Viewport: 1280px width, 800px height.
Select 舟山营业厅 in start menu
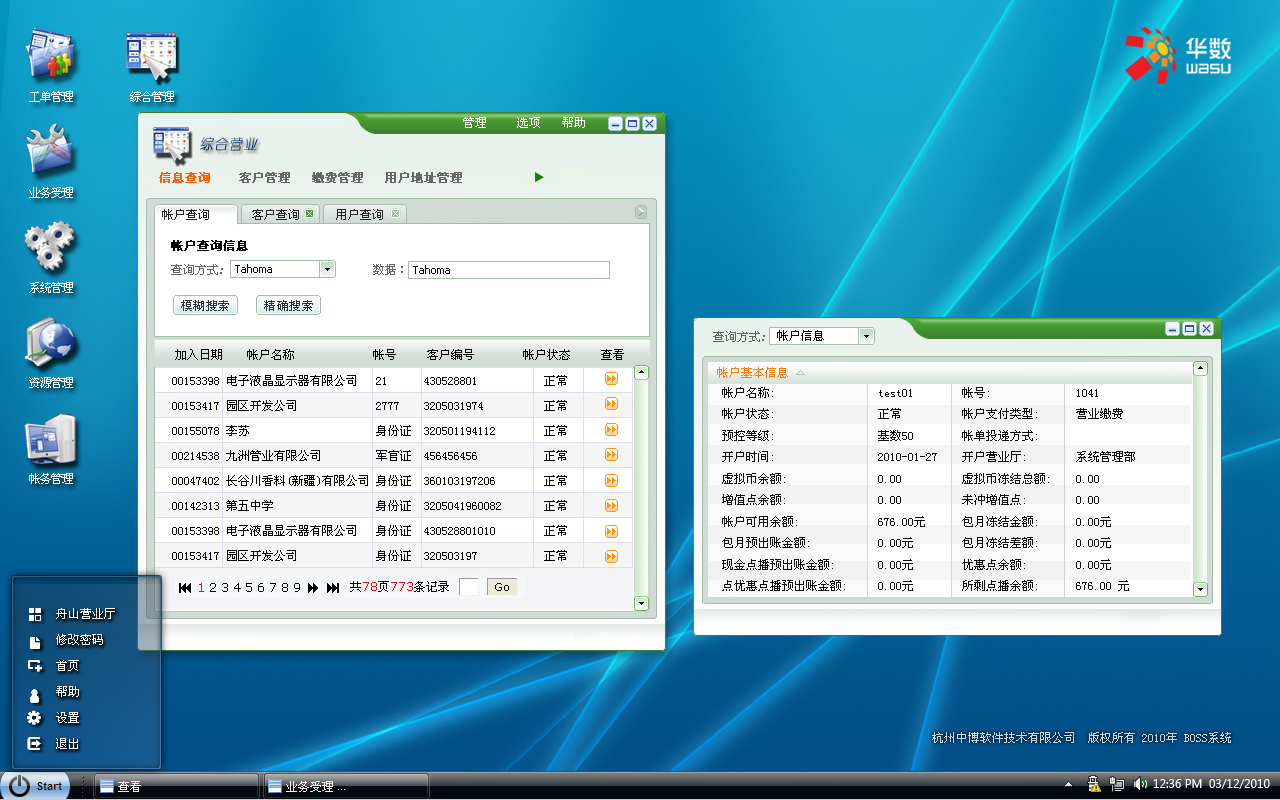tap(86, 614)
